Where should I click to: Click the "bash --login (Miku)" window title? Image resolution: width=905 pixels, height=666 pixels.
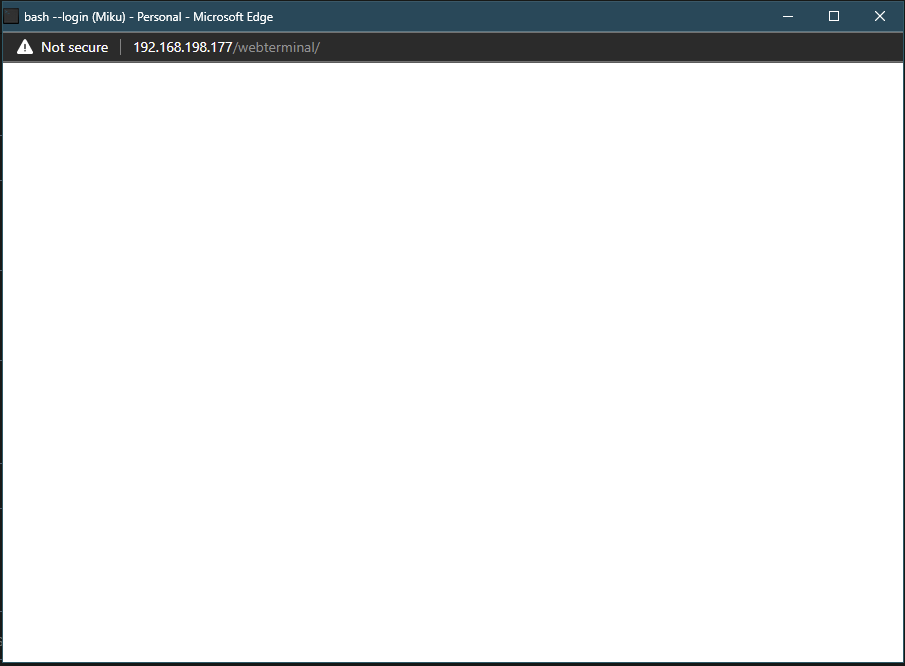(74, 17)
